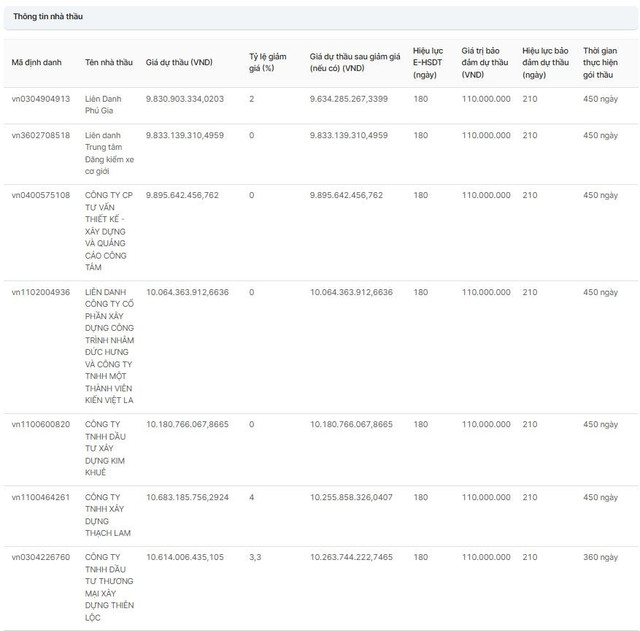The height and width of the screenshot is (631, 640).
Task: Open bidder ID vn1102004936
Action: pyautogui.click(x=41, y=292)
